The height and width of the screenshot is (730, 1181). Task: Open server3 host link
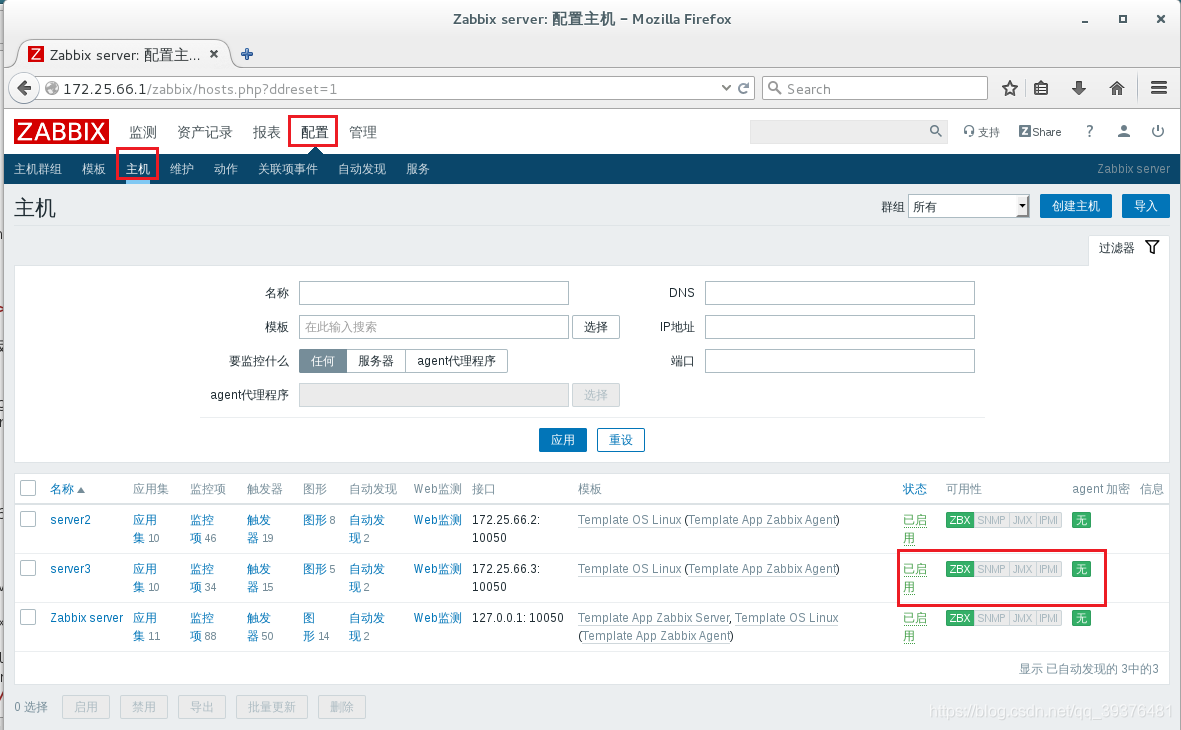70,569
